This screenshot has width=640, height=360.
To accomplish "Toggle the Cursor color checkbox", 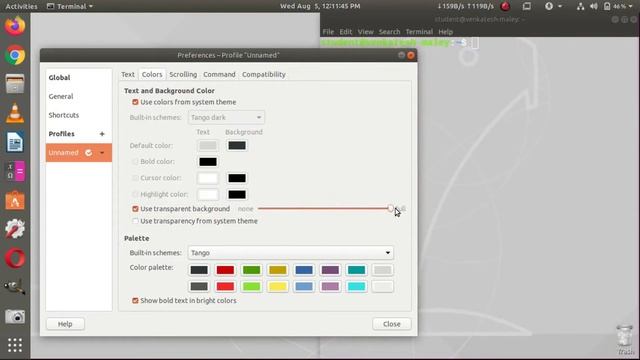I will [x=135, y=178].
